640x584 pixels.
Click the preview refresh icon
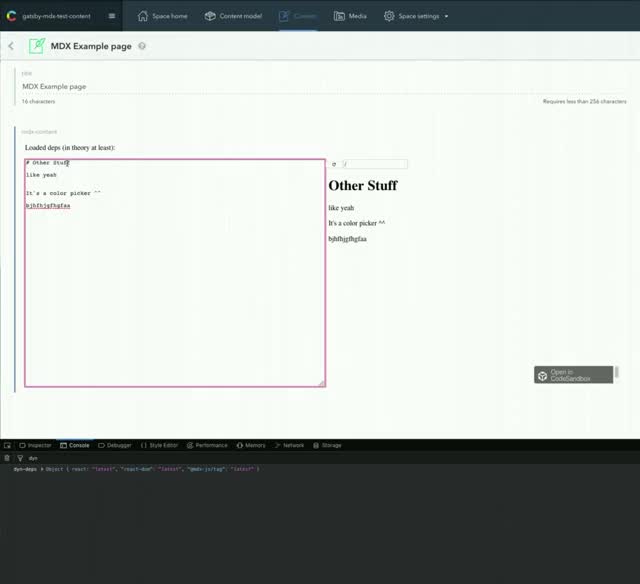[334, 164]
